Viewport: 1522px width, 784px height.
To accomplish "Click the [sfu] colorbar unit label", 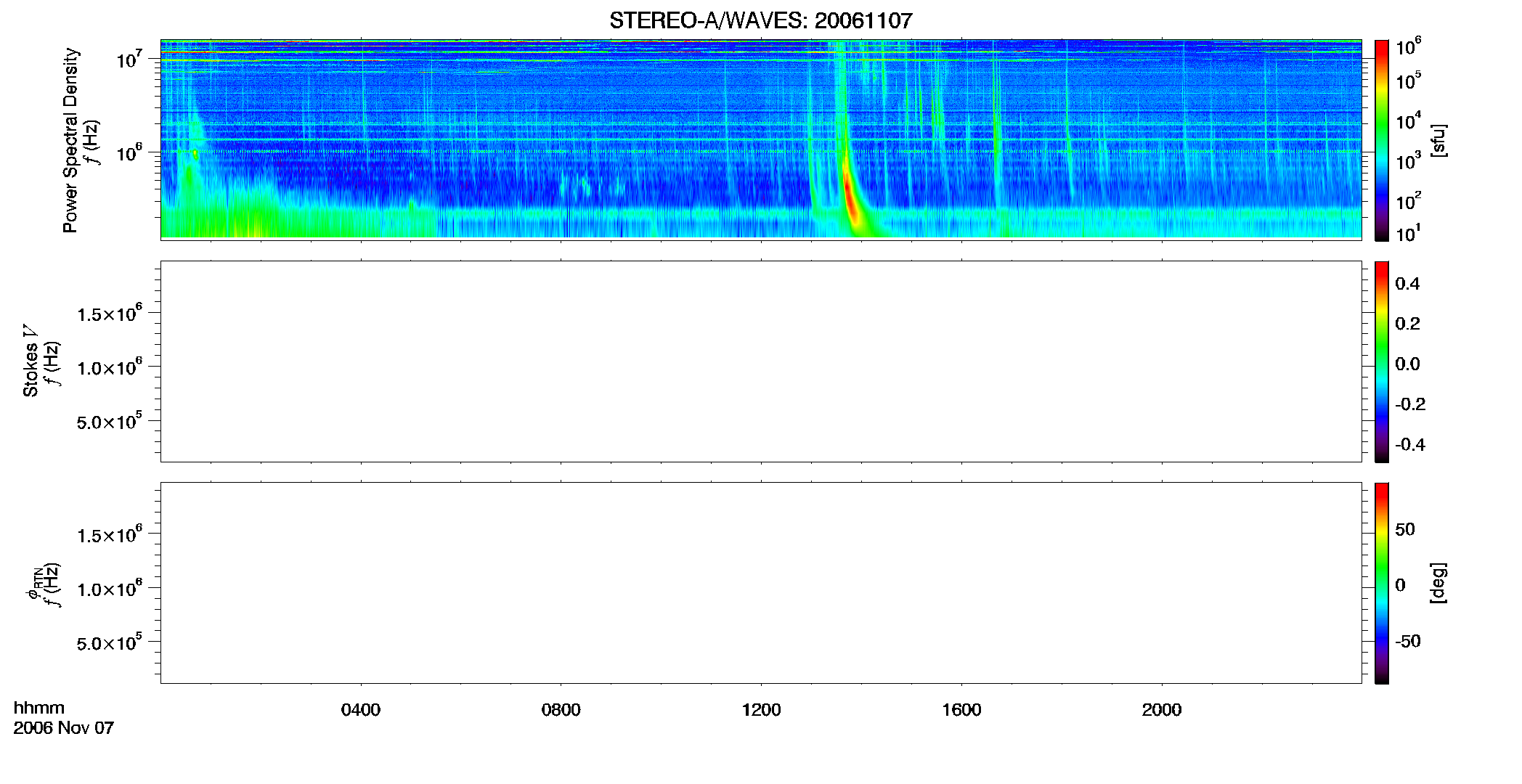I will pyautogui.click(x=1438, y=140).
